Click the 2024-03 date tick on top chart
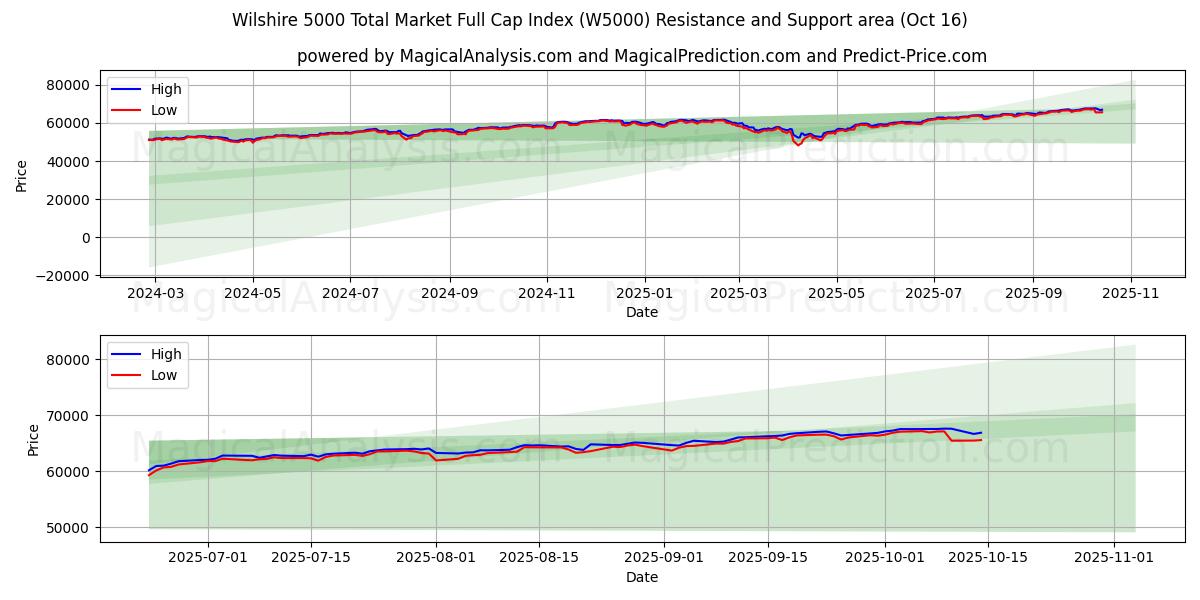Screen dimensions: 1200x600 point(155,294)
